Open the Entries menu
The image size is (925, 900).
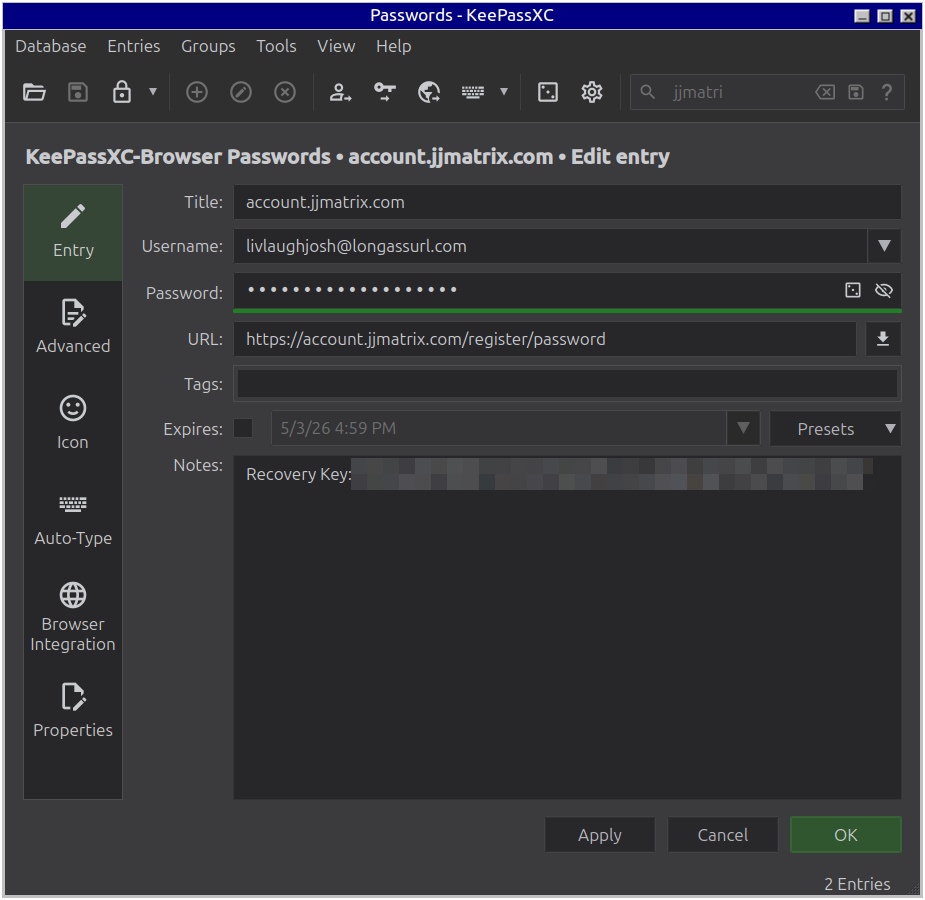[x=133, y=46]
